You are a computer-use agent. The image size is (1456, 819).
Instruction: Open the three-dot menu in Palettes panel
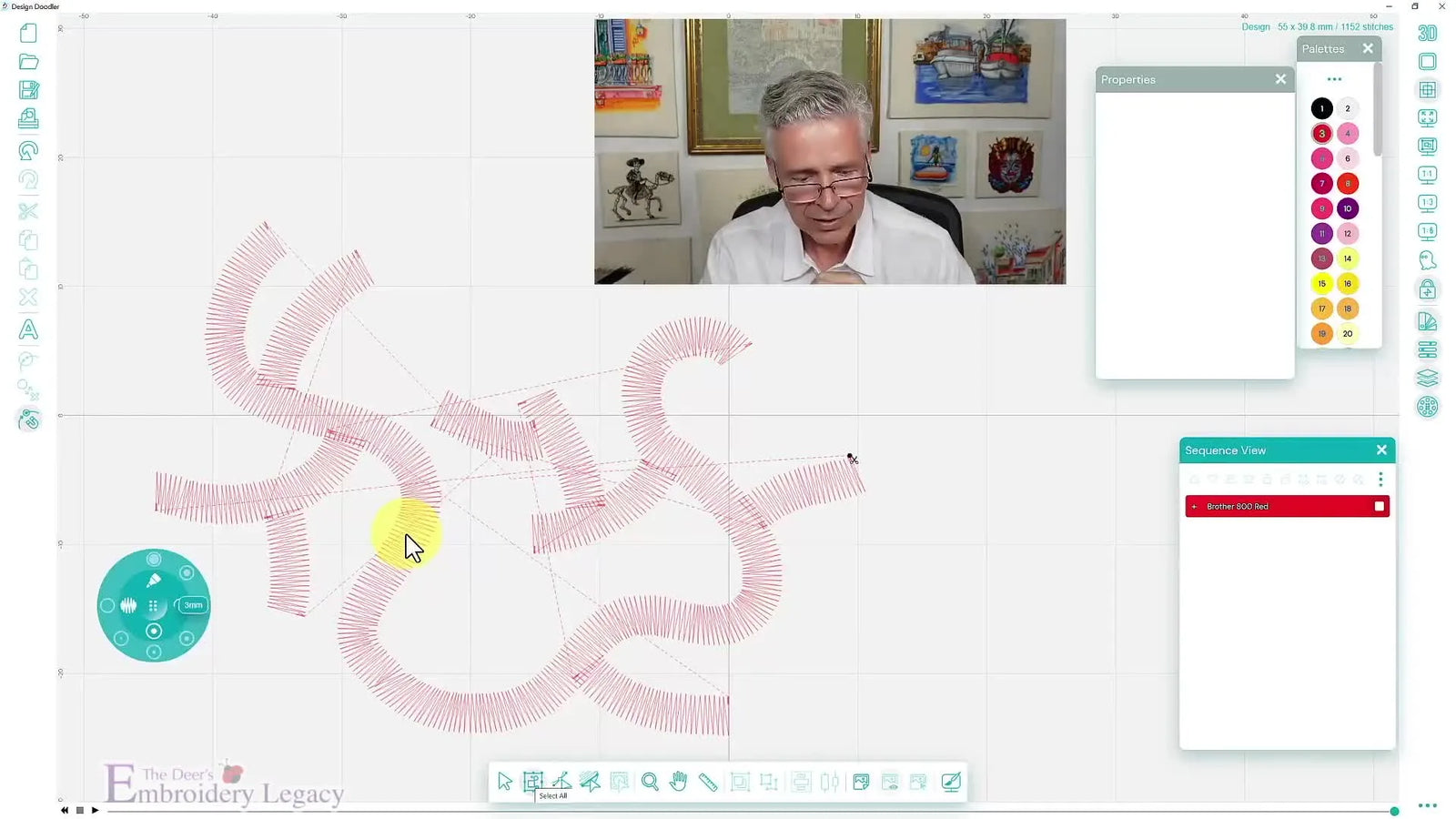click(1334, 79)
